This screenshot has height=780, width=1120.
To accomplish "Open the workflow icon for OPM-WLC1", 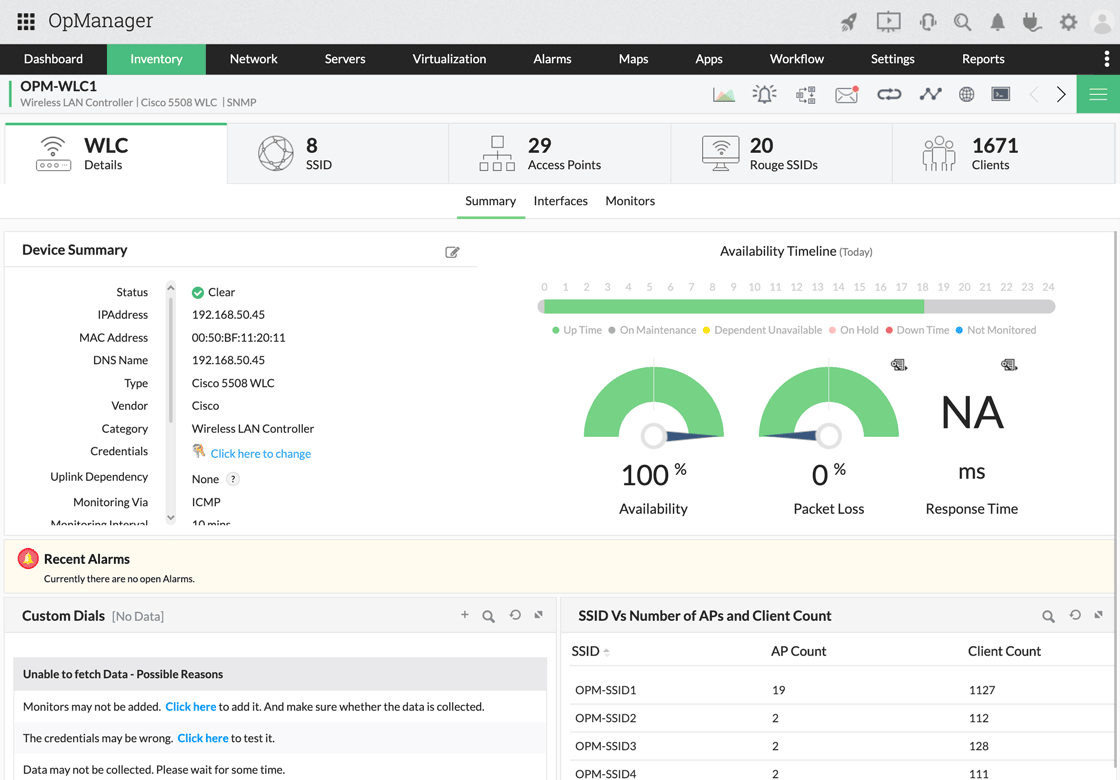I will 806,93.
